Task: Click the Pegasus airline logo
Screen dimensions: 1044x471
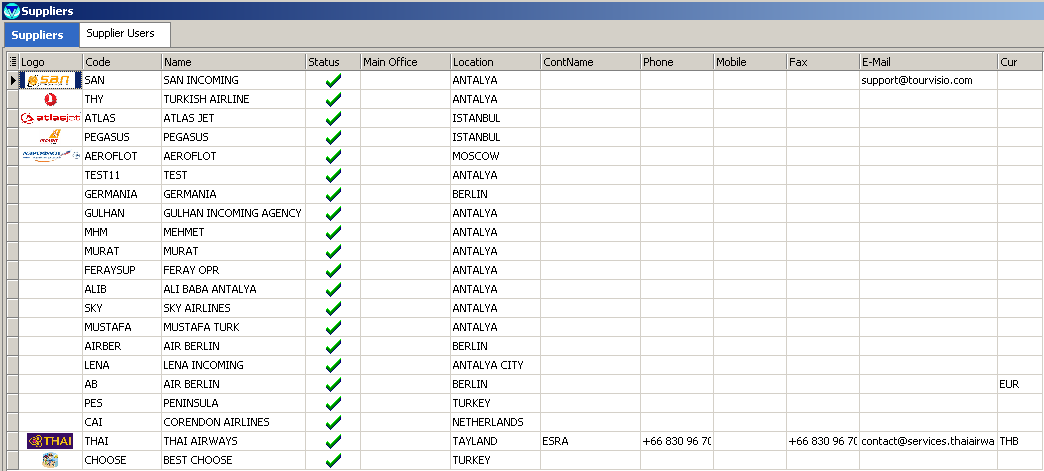Action: (x=50, y=137)
